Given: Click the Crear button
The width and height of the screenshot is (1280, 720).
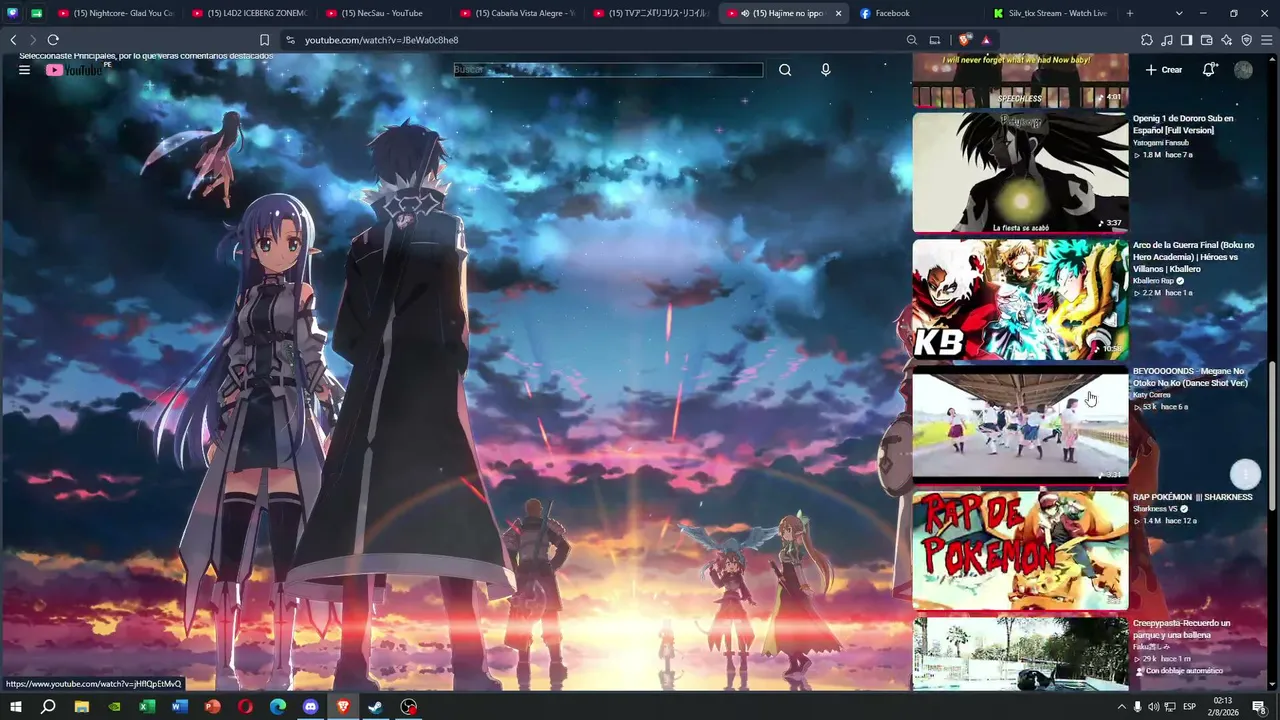Looking at the screenshot, I should tap(1164, 70).
